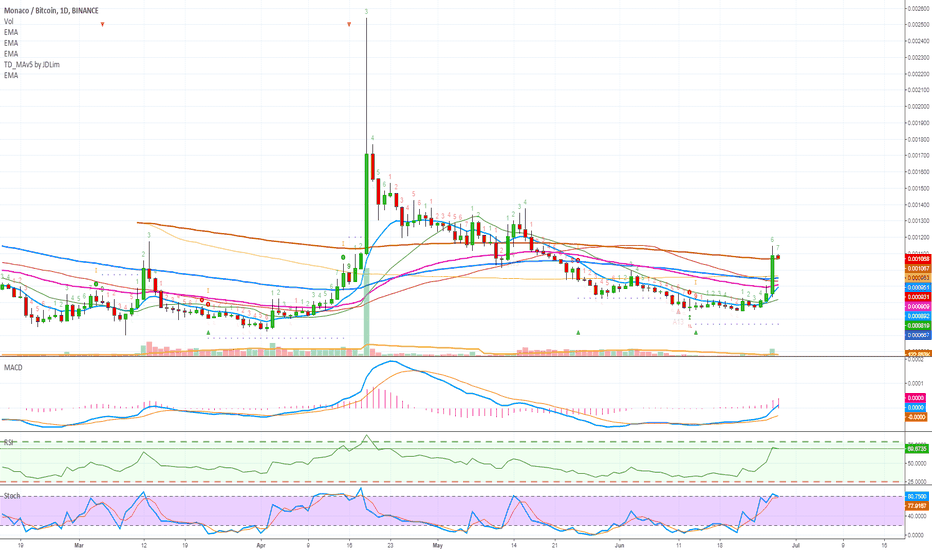Screen dimensions: 932x550
Task: Click the green 0.000819 EMA price label
Action: (x=917, y=325)
